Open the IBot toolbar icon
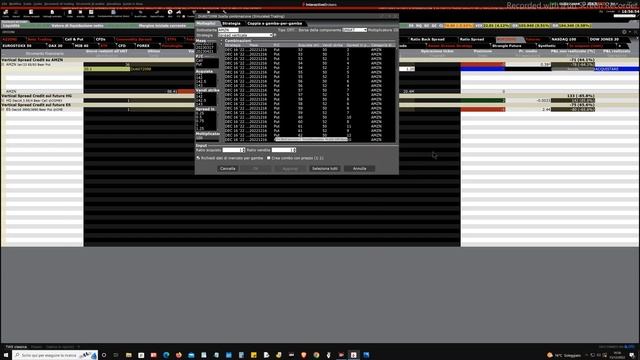 (170, 13)
